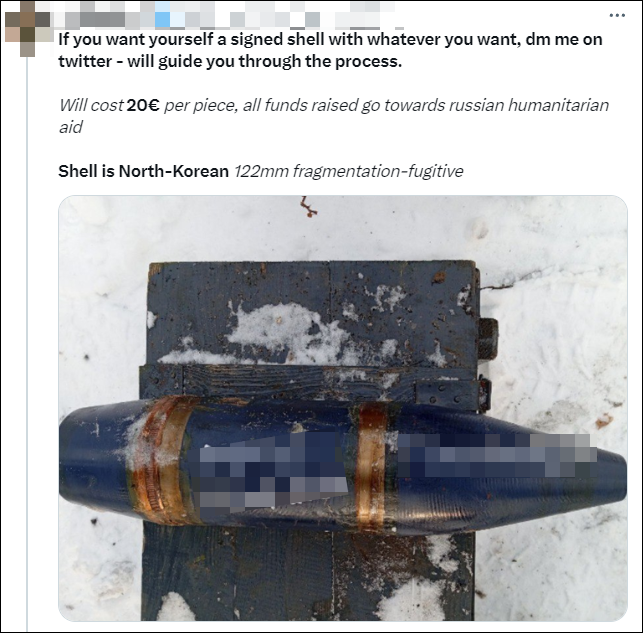This screenshot has width=643, height=633.
Task: Click the blue verified badge in header
Action: (x=162, y=19)
